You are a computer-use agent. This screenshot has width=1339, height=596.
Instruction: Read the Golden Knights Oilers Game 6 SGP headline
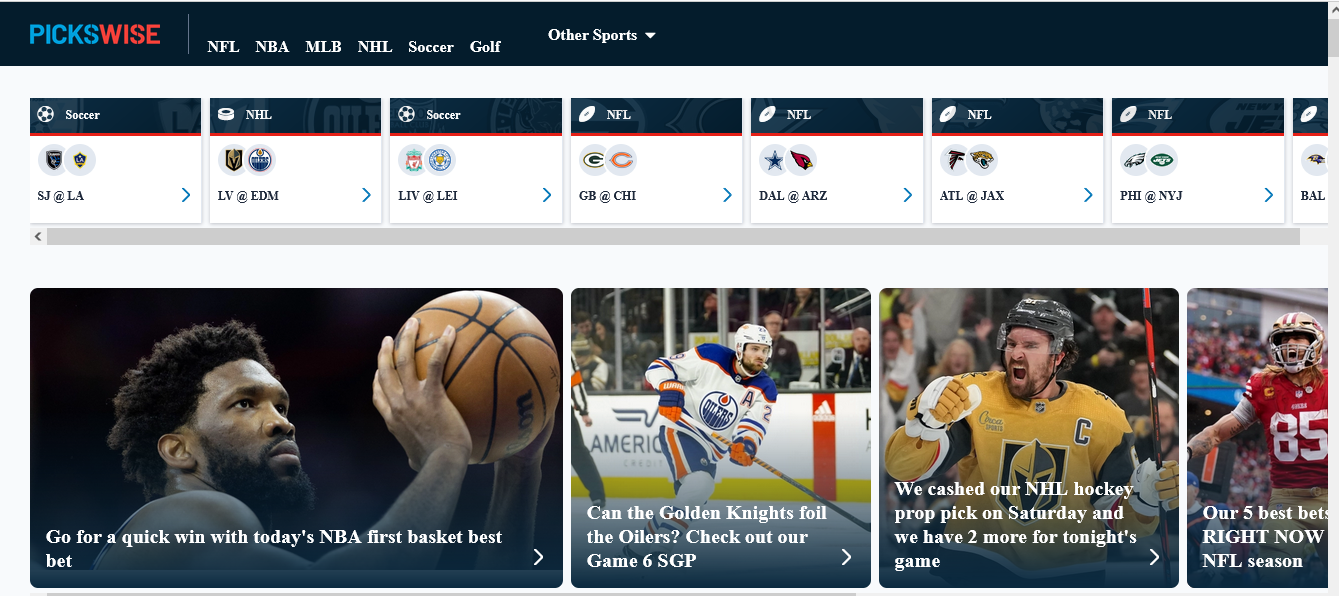tap(707, 537)
